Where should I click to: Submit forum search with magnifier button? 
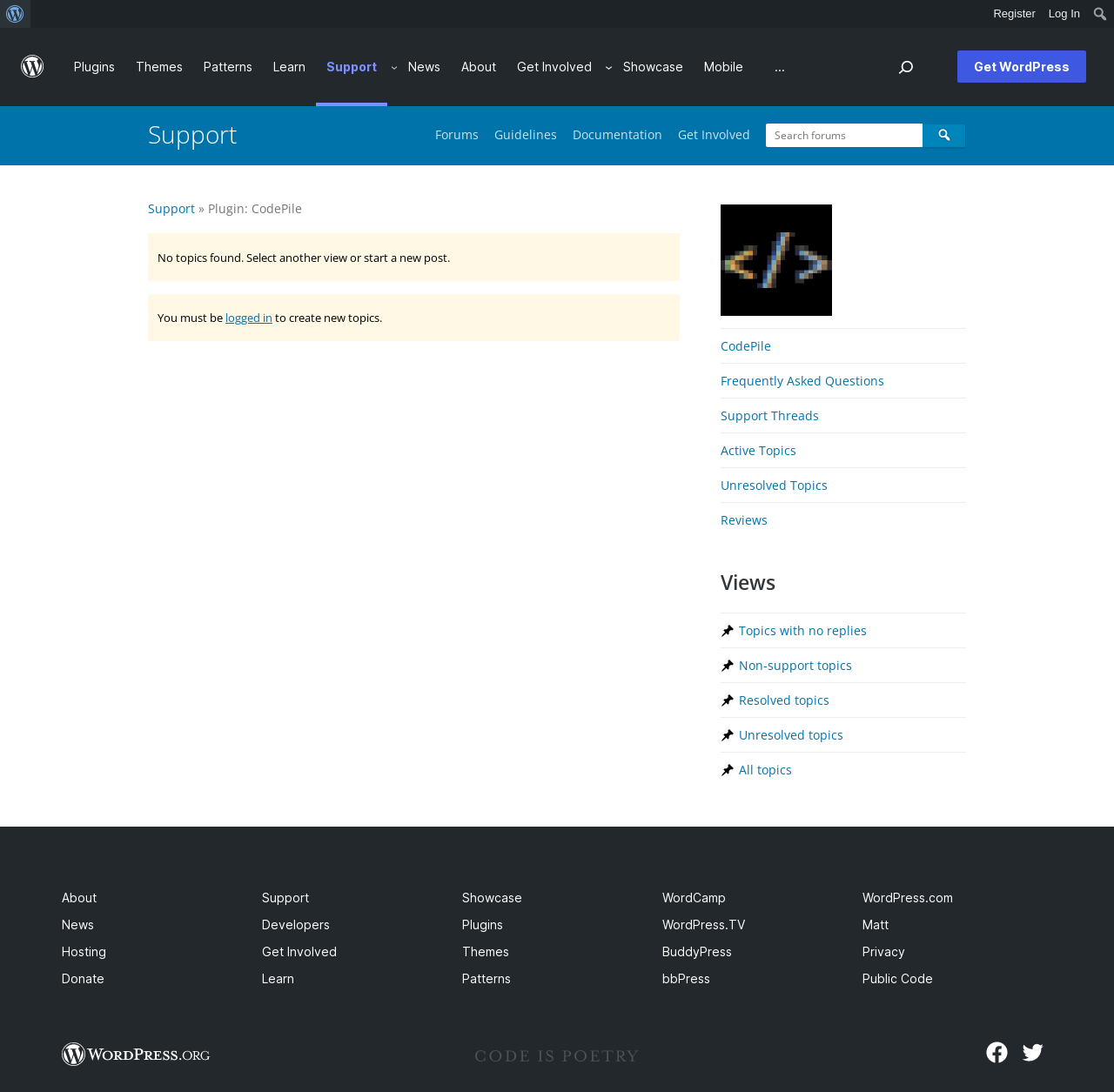tap(944, 135)
